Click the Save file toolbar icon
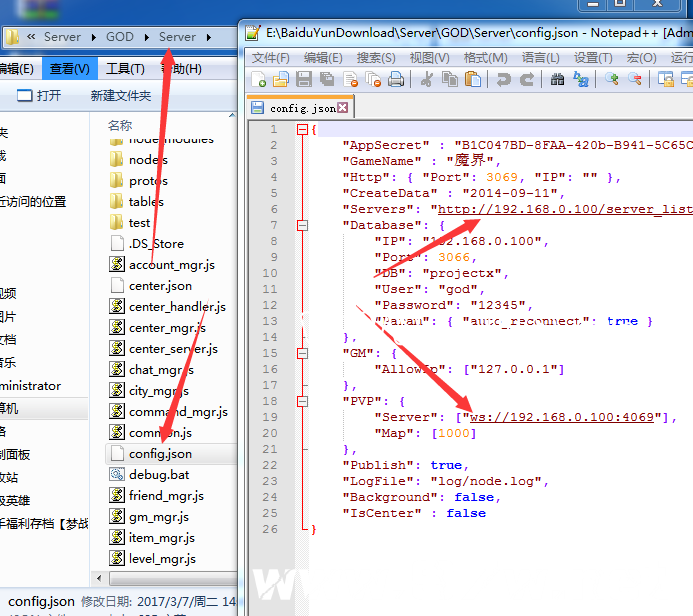The width and height of the screenshot is (693, 616). pyautogui.click(x=304, y=80)
